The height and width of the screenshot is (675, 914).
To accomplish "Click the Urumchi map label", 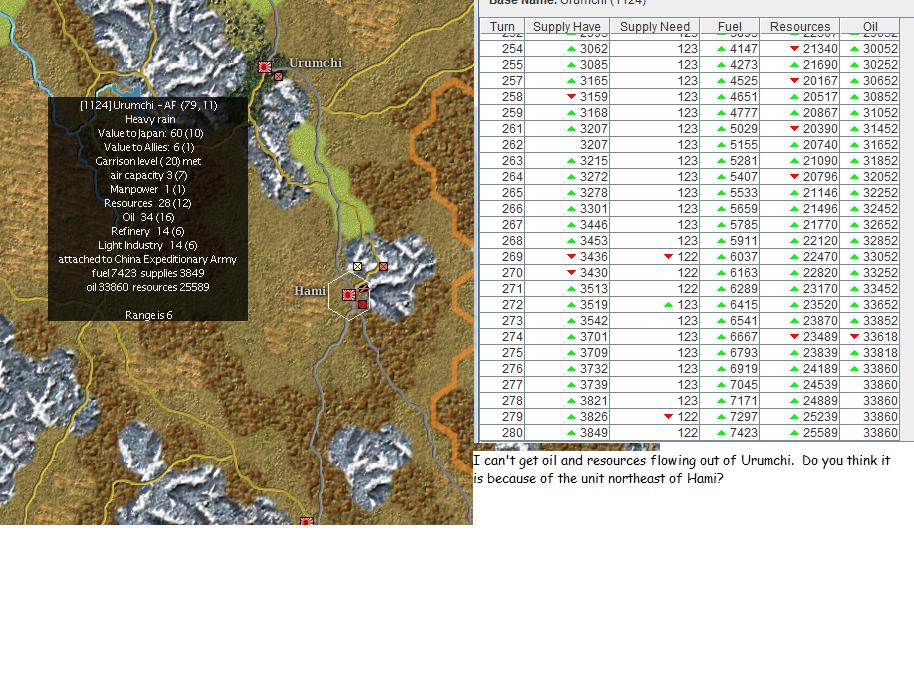I will pos(315,63).
